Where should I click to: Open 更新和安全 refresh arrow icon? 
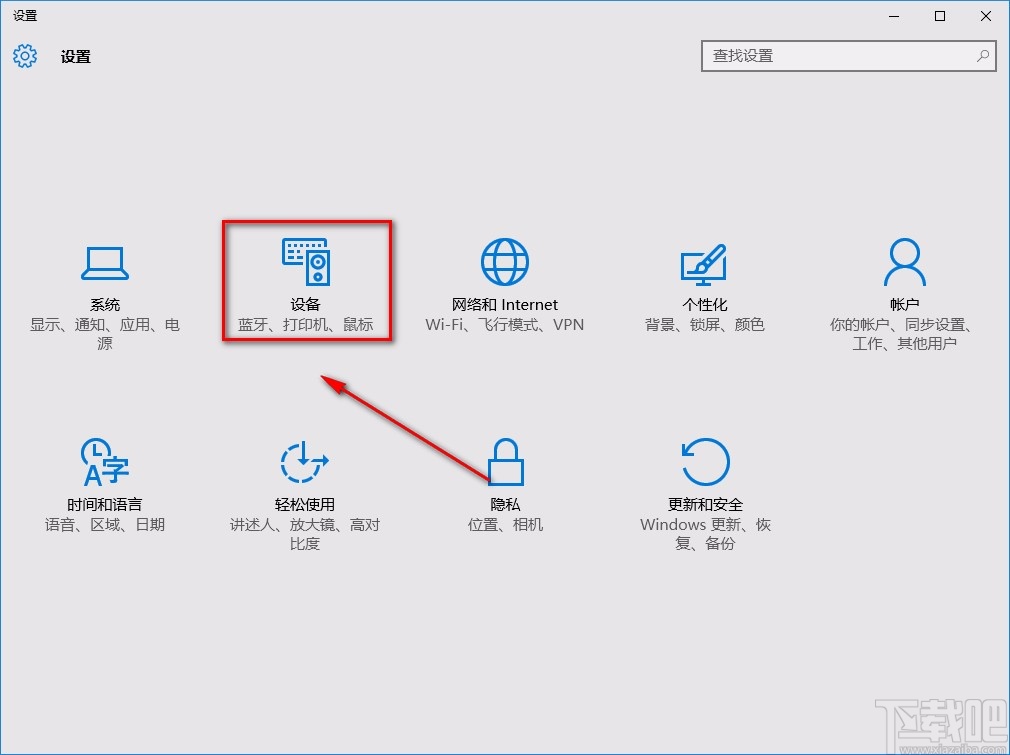tap(704, 460)
